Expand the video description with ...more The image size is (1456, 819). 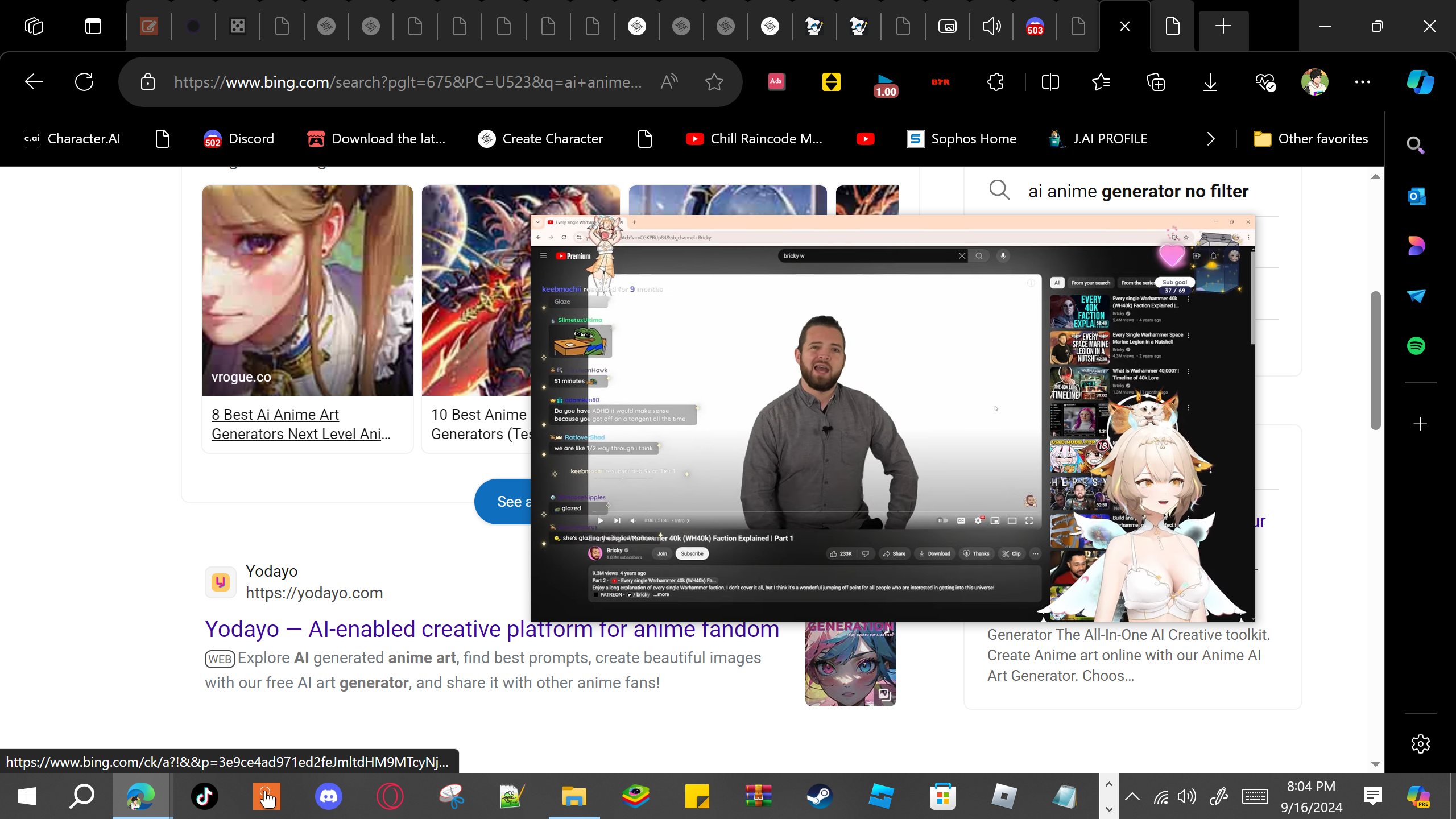click(661, 595)
